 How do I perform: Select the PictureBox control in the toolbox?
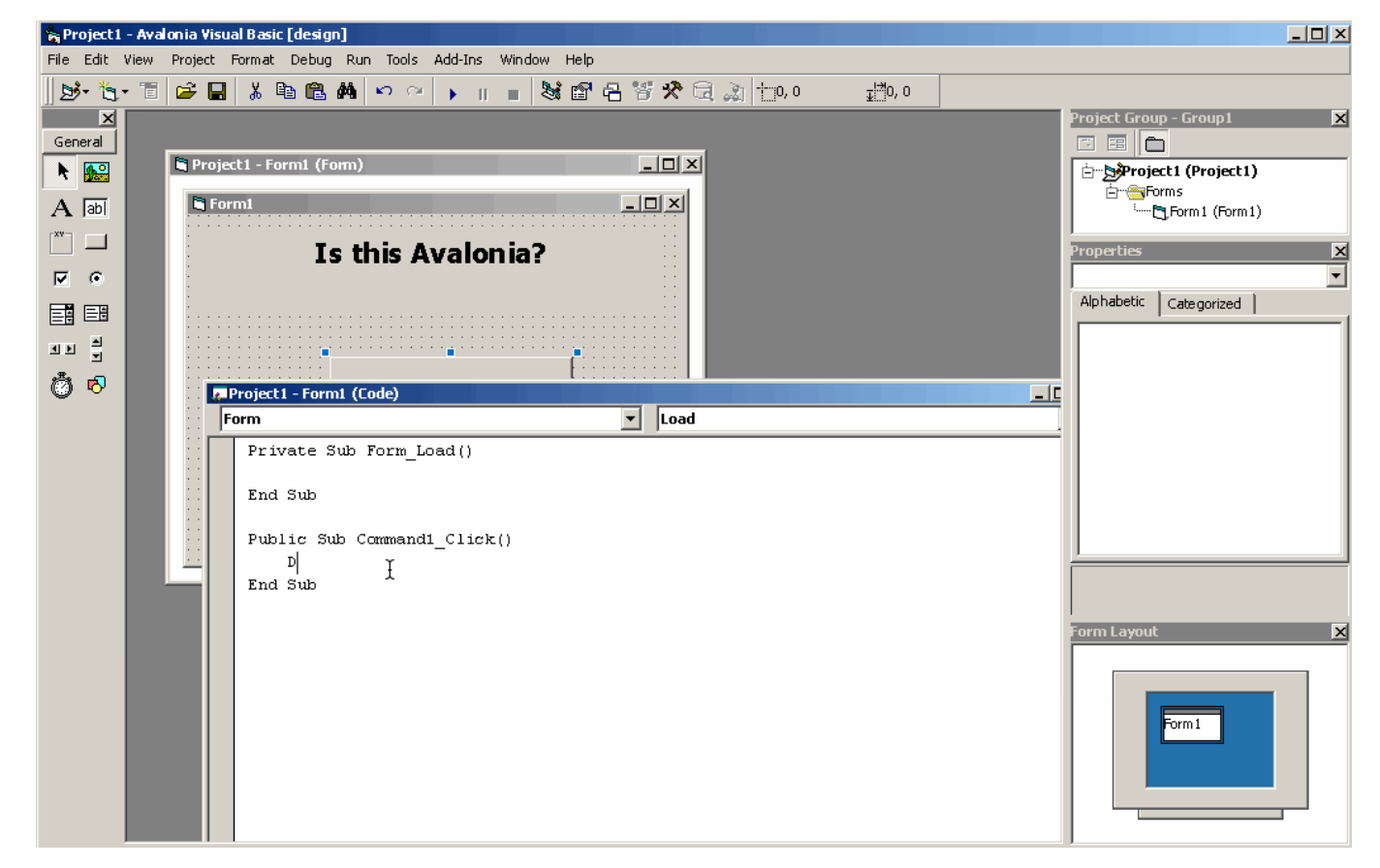click(x=96, y=172)
